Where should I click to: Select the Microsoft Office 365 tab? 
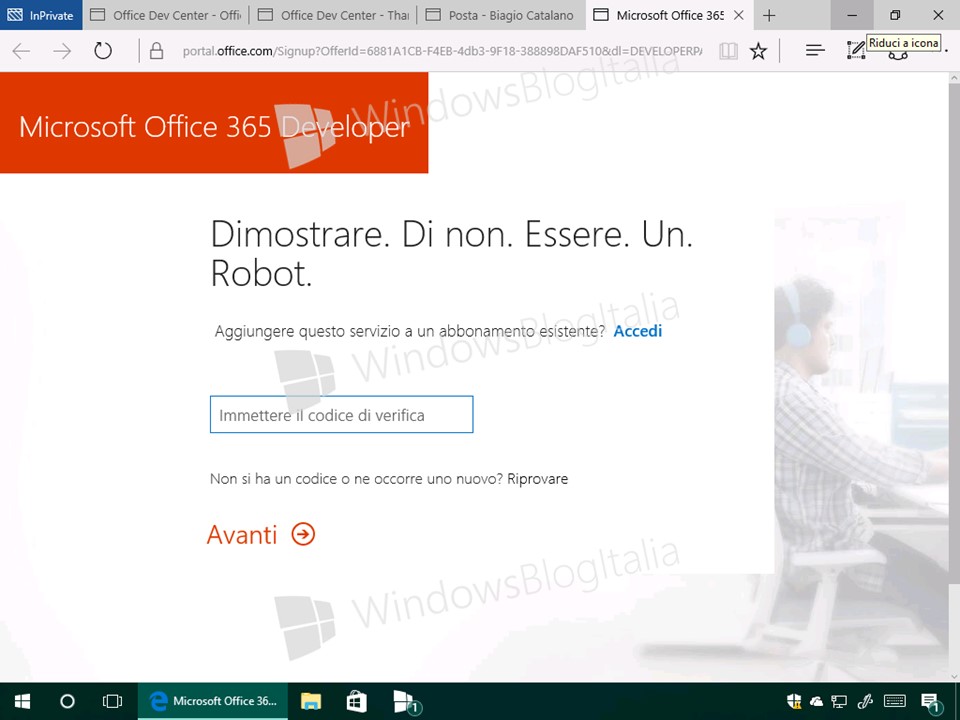(x=670, y=15)
